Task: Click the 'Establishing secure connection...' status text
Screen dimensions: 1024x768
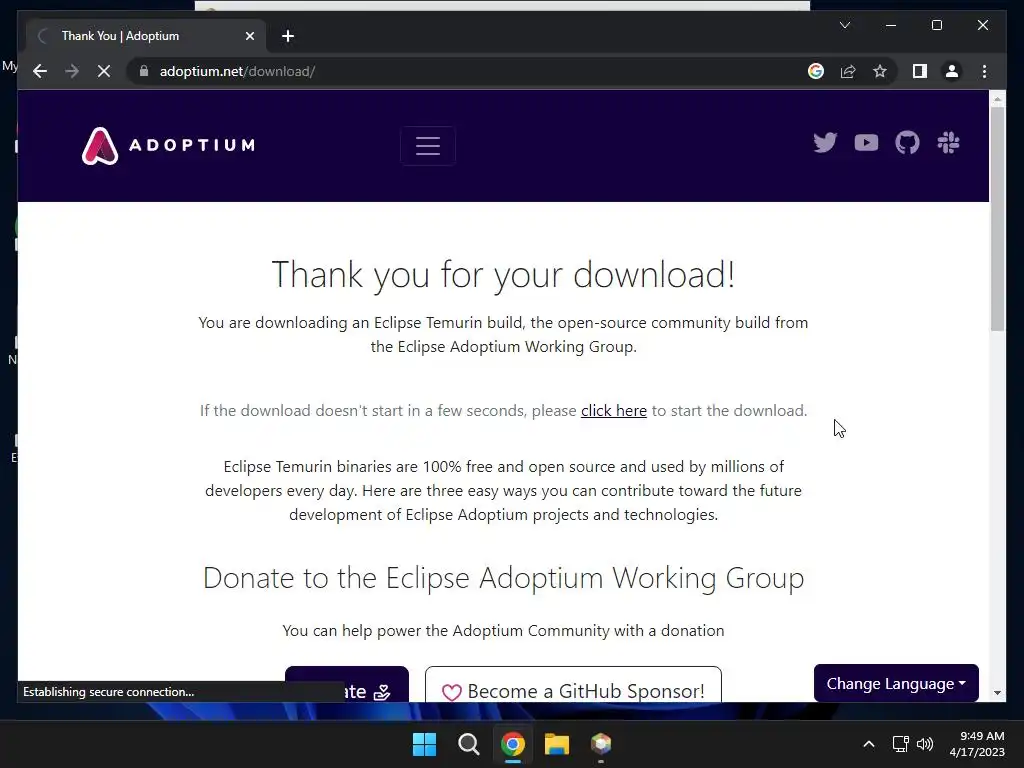Action: click(108, 692)
